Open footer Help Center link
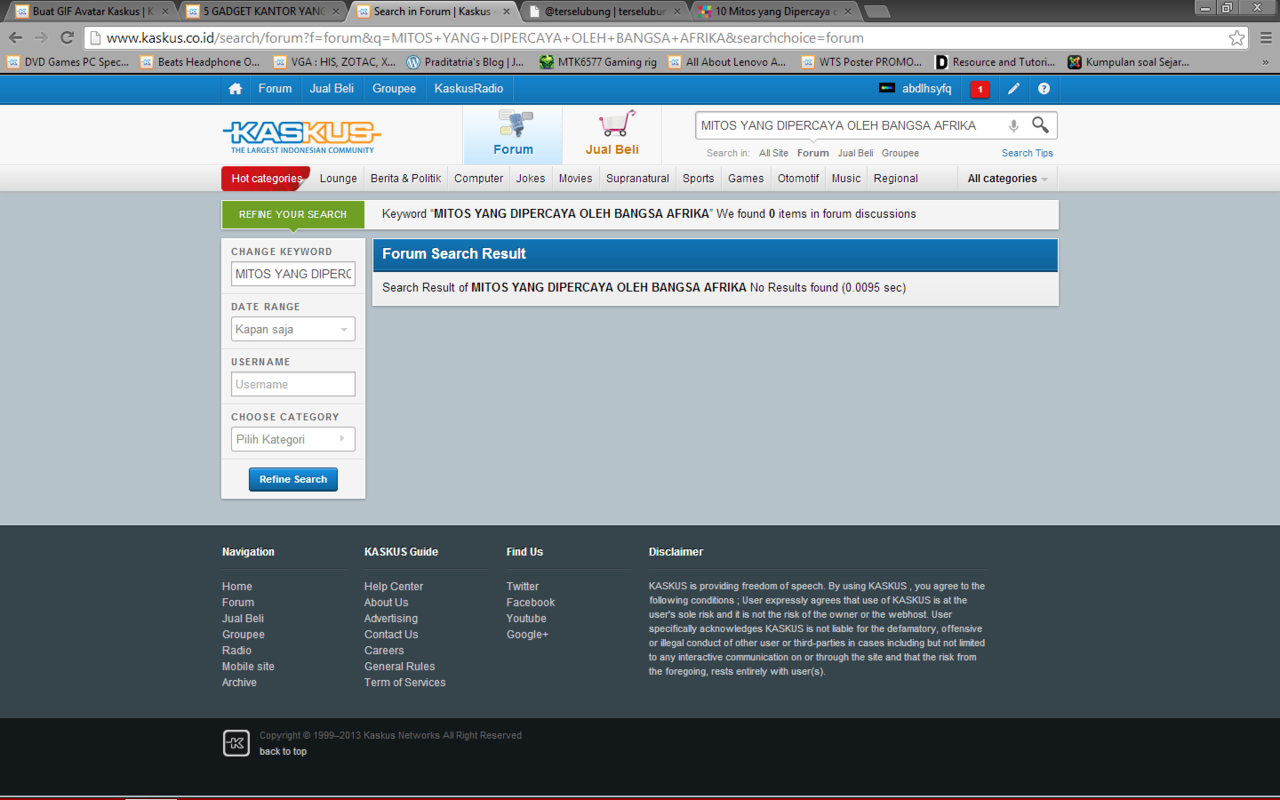This screenshot has height=800, width=1280. tap(393, 587)
